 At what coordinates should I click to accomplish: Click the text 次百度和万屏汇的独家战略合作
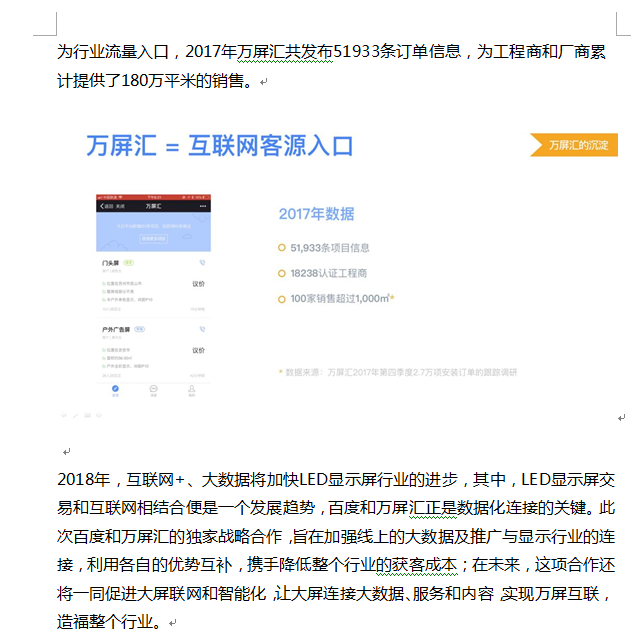(169, 537)
